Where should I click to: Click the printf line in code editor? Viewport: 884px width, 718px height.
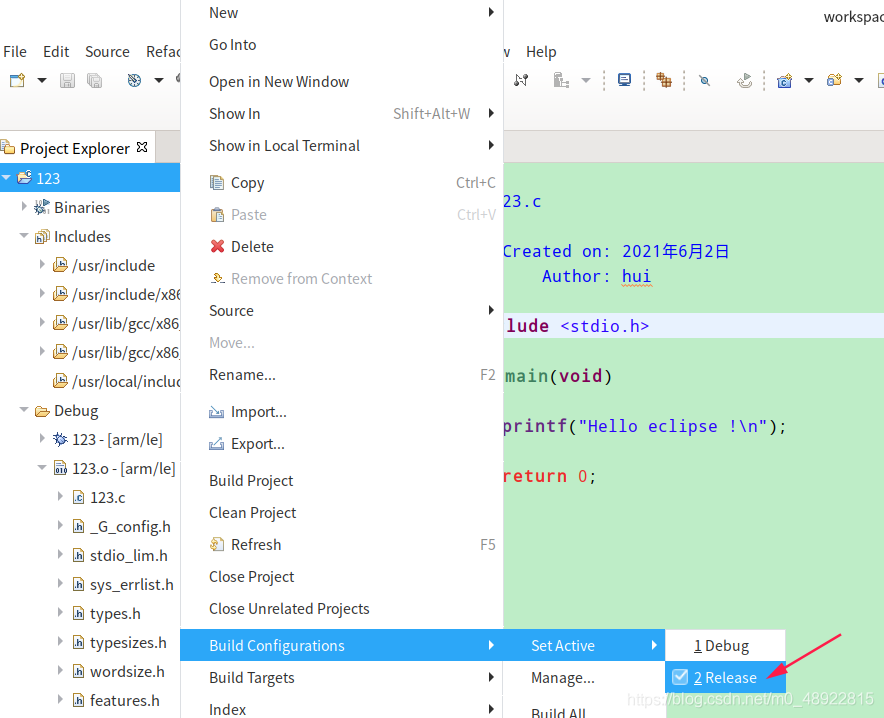pos(644,426)
